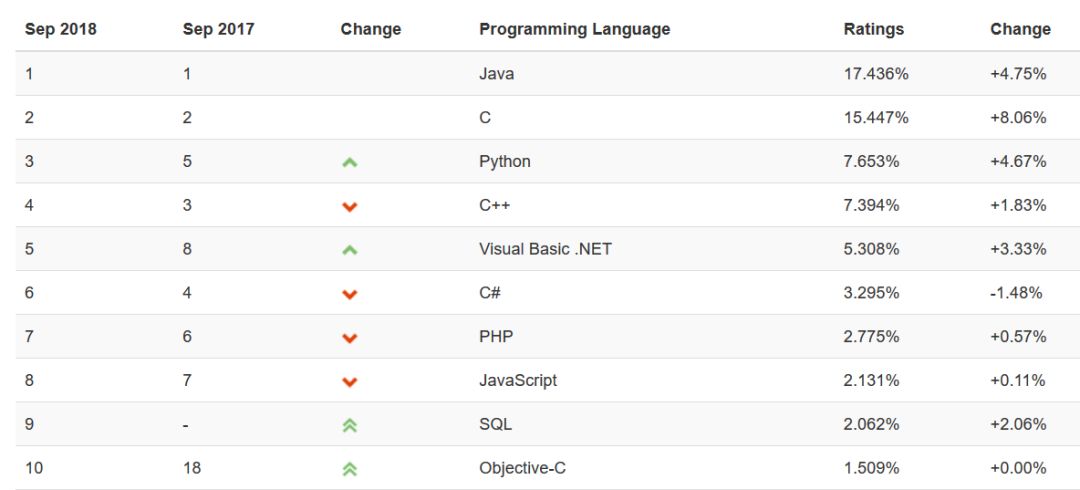Click the 3.295% rating value
The image size is (1080, 490).
(871, 293)
